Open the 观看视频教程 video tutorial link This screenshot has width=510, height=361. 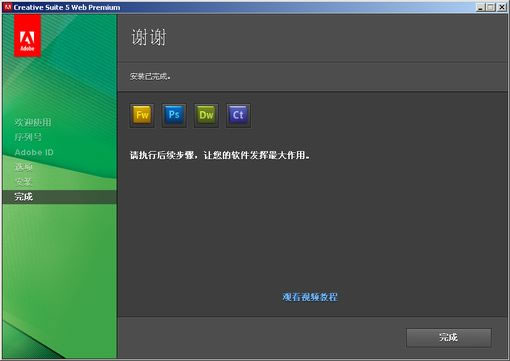tap(310, 297)
